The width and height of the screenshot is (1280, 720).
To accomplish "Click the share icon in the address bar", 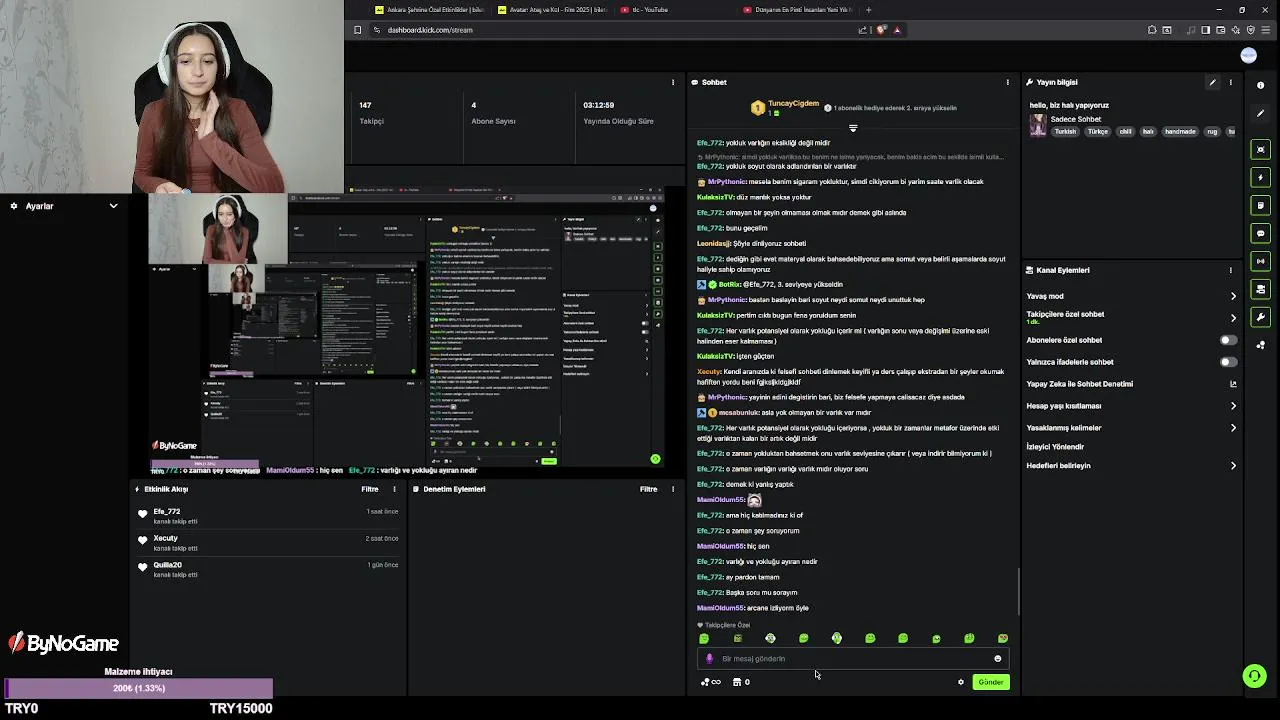I will point(862,30).
